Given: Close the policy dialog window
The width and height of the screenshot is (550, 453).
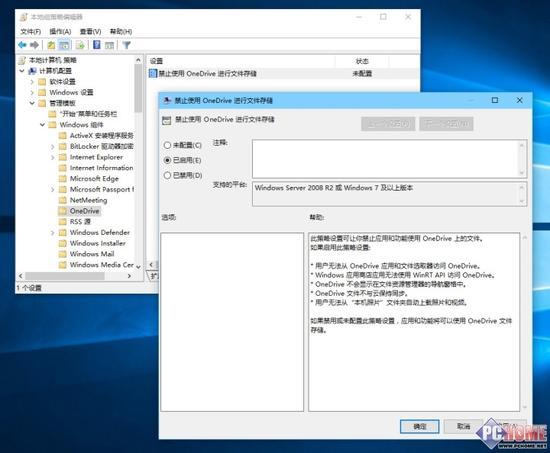Looking at the screenshot, I should pyautogui.click(x=519, y=100).
